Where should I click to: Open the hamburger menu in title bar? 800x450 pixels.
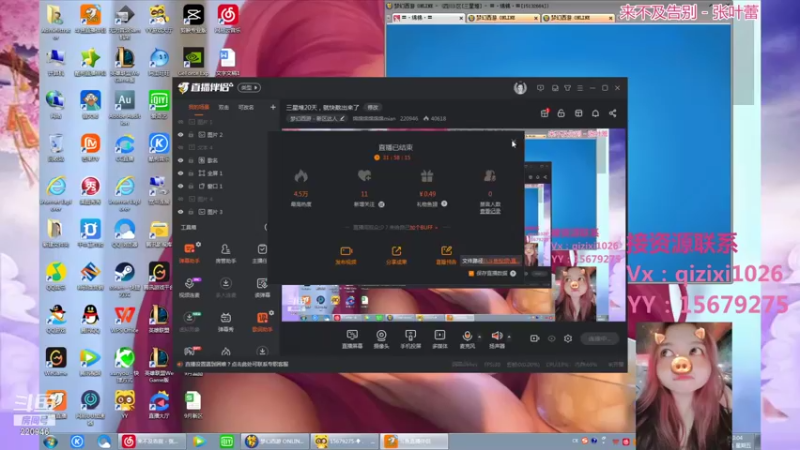(x=580, y=88)
